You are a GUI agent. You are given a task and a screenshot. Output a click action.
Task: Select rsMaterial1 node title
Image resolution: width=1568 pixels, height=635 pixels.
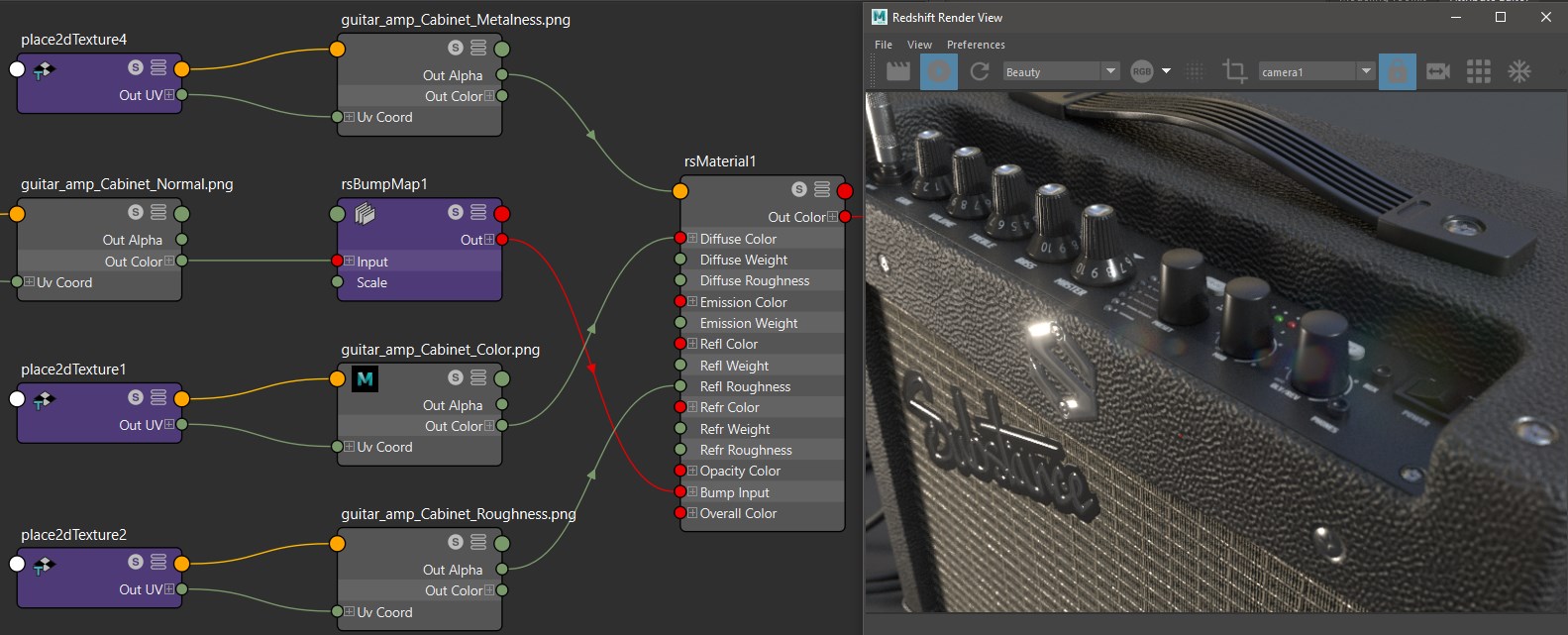click(720, 161)
